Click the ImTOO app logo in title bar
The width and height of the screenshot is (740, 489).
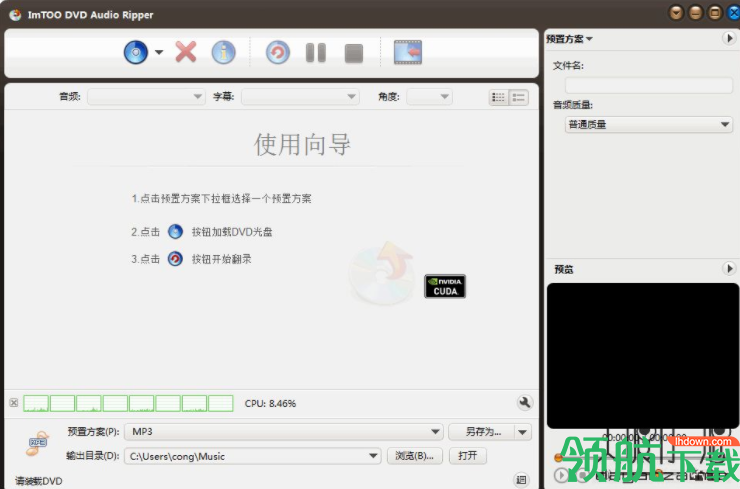(x=15, y=15)
